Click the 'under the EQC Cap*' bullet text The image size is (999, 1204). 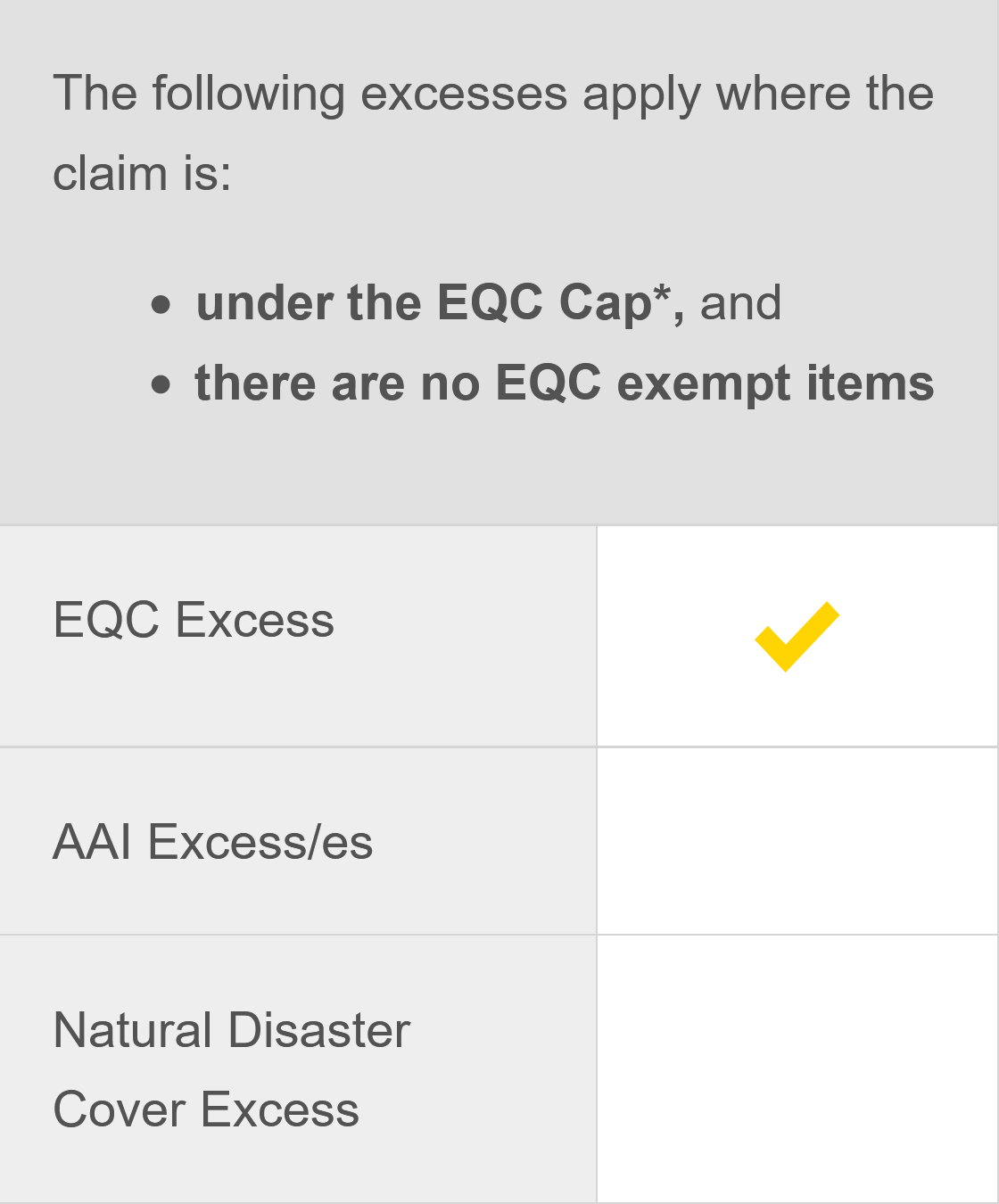tap(441, 303)
